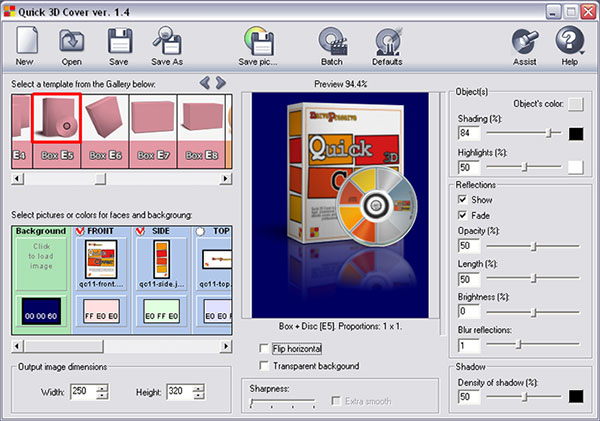Disable the Fade reflections checkbox
The width and height of the screenshot is (600, 421).
point(462,215)
